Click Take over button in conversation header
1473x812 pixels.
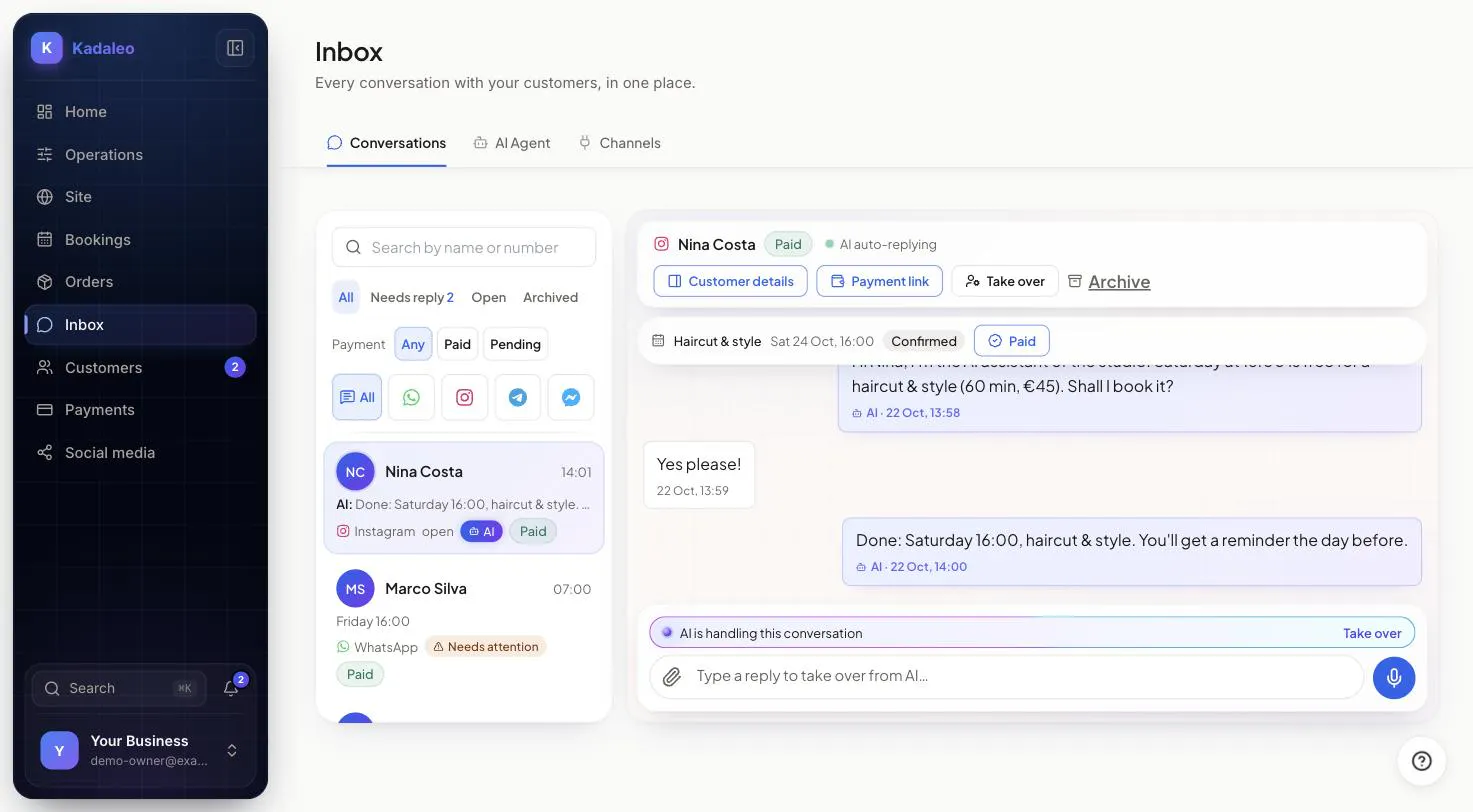[1005, 281]
